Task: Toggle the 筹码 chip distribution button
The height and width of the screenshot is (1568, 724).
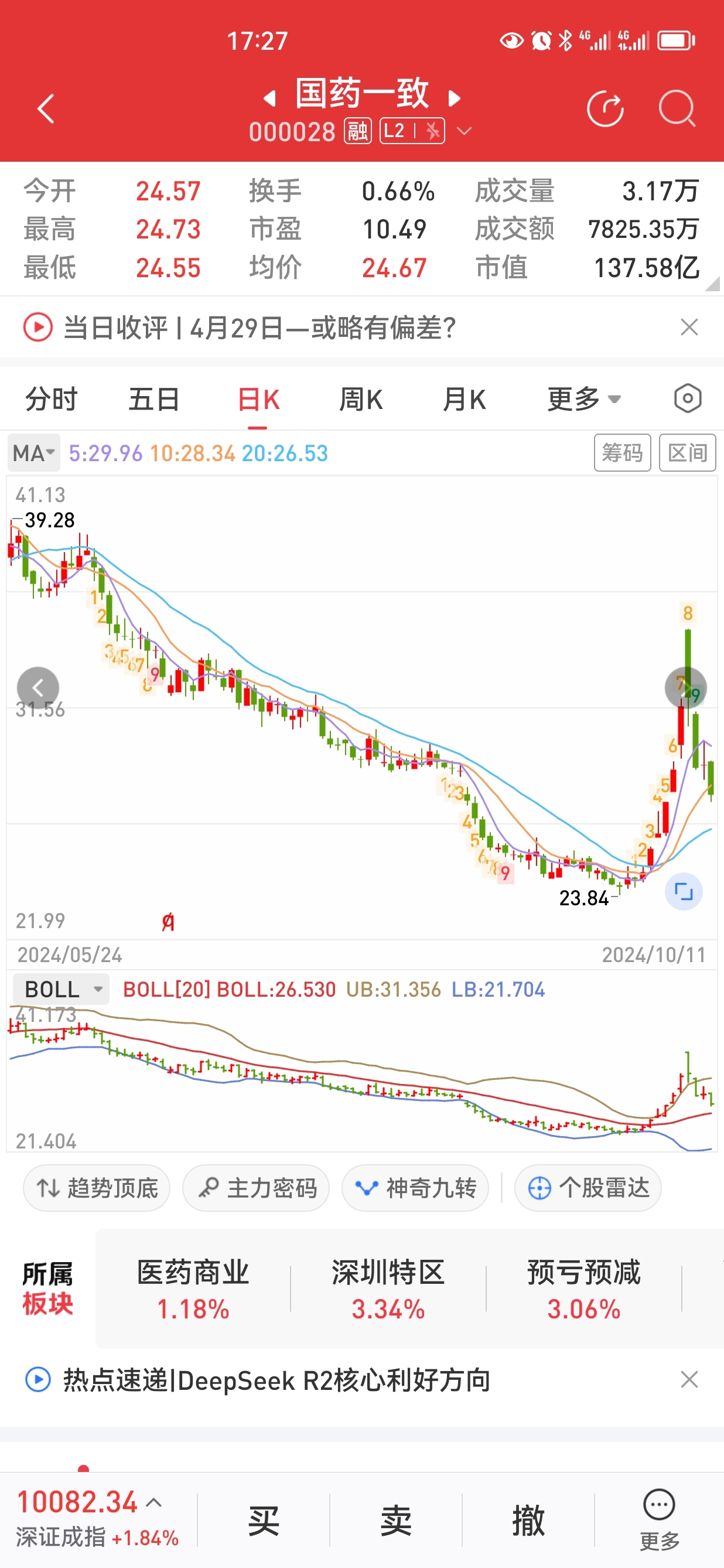Action: tap(623, 453)
